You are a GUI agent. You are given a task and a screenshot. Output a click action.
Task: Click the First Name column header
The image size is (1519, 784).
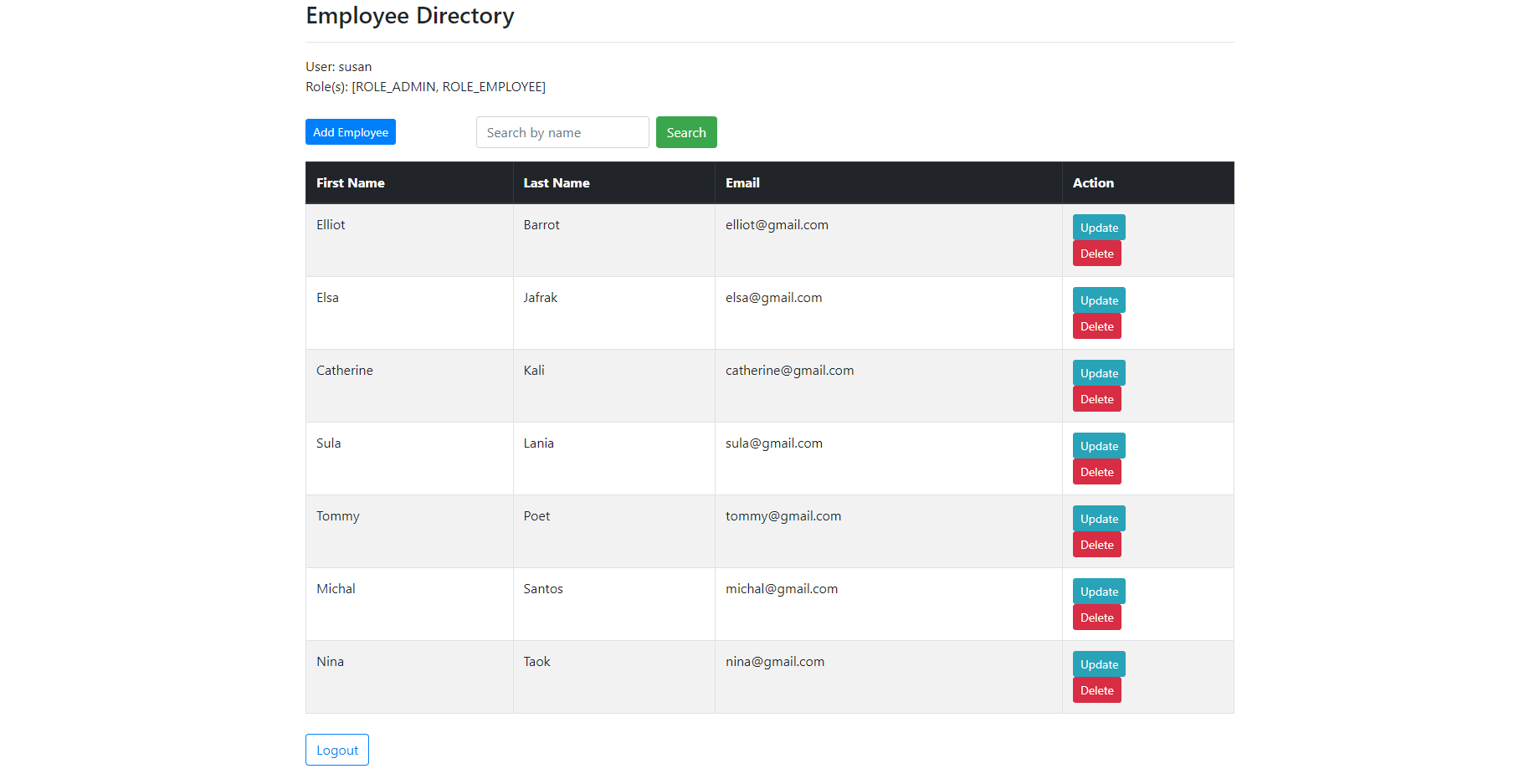point(350,182)
